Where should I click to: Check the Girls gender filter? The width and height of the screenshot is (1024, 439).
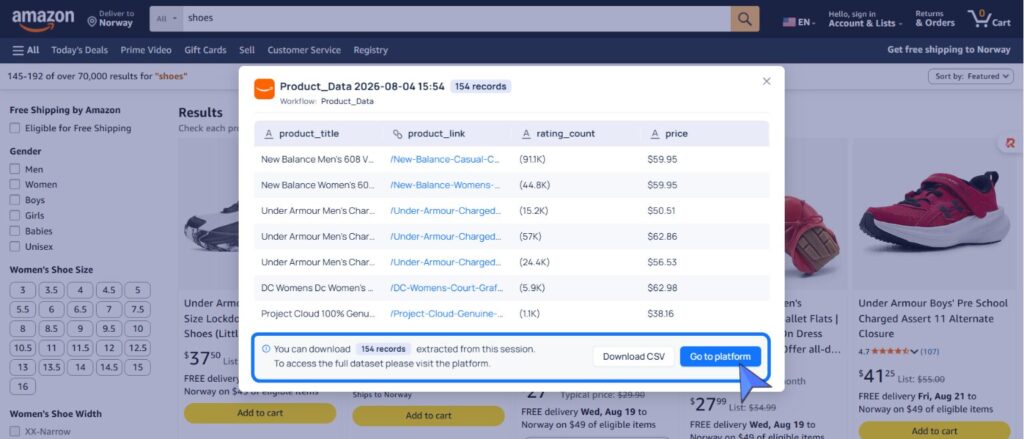pos(14,216)
